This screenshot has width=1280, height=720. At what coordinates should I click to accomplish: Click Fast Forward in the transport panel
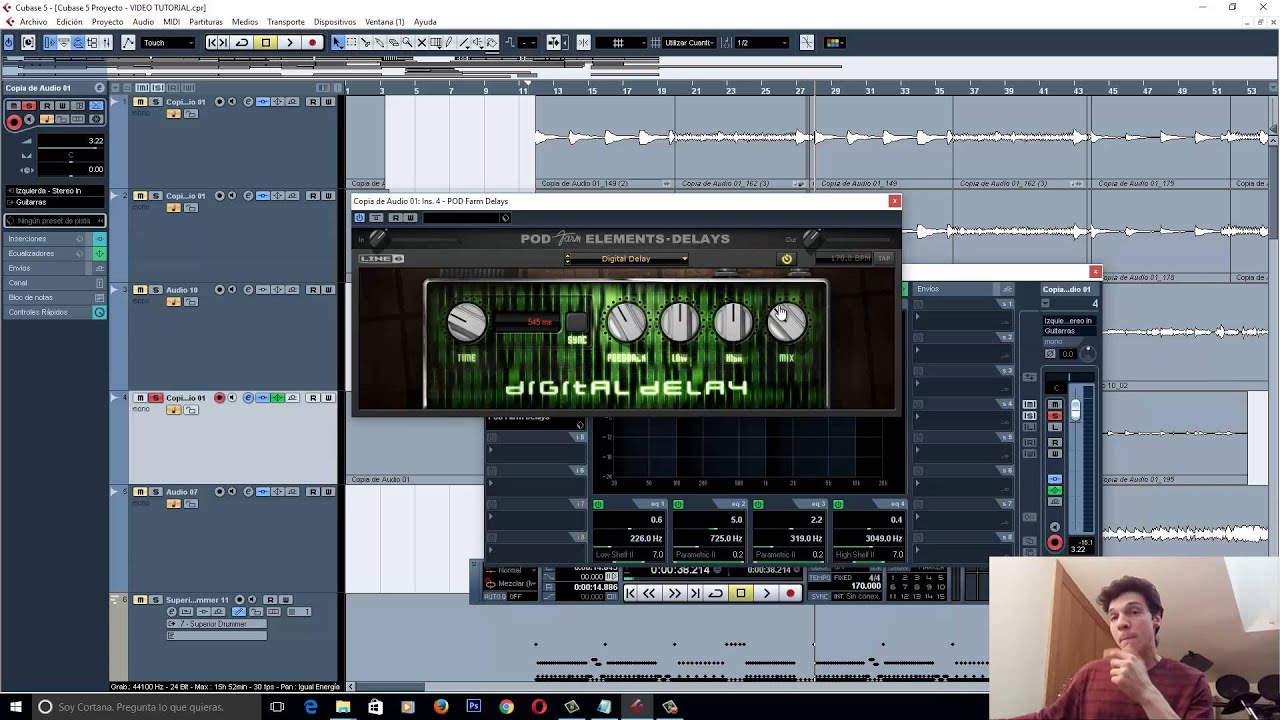(674, 593)
